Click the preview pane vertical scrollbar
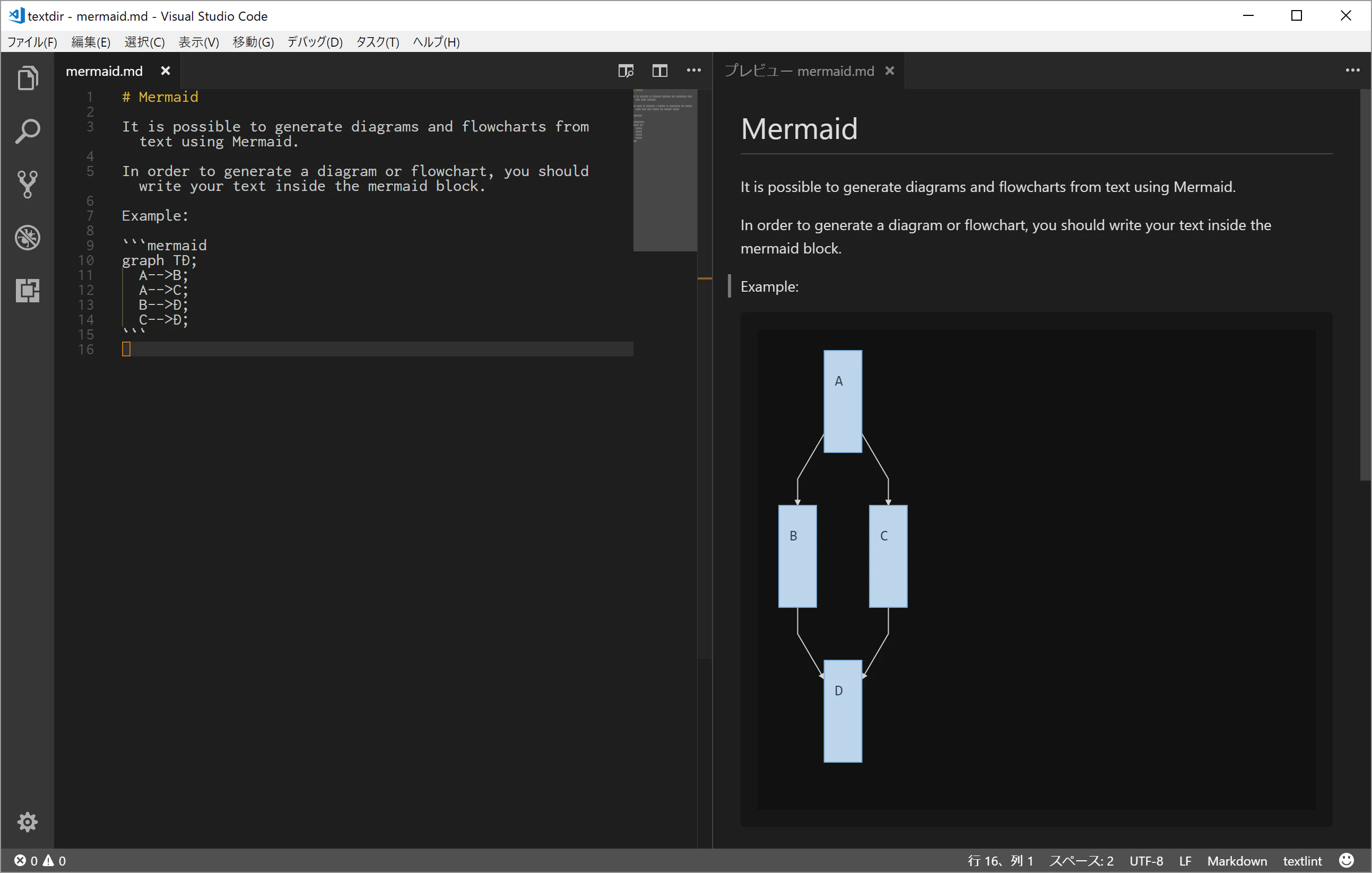 1365,285
